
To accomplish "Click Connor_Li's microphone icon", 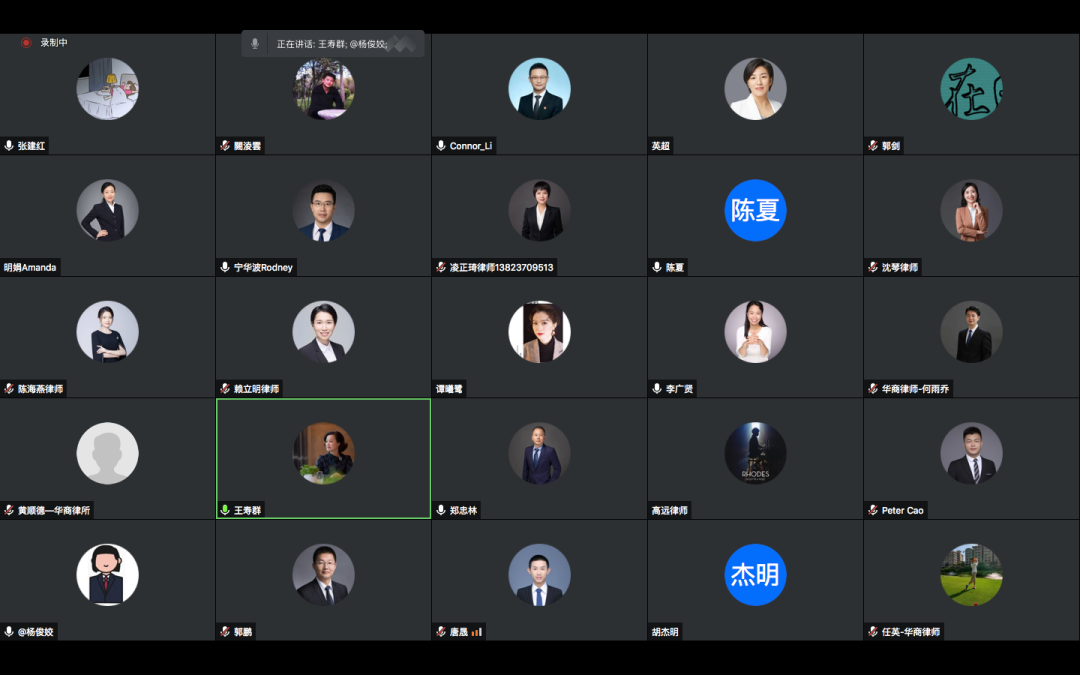I will pyautogui.click(x=441, y=146).
